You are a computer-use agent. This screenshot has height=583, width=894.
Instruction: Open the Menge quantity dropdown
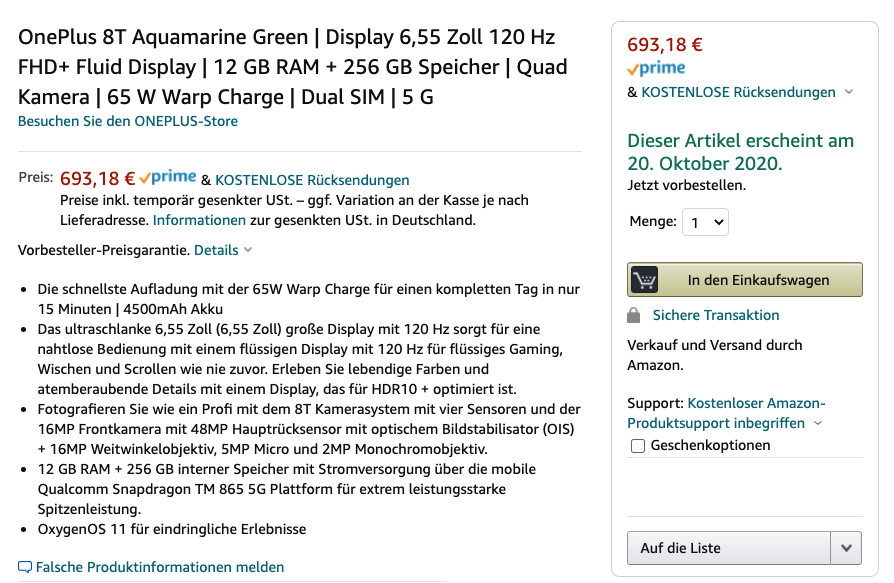[x=705, y=222]
